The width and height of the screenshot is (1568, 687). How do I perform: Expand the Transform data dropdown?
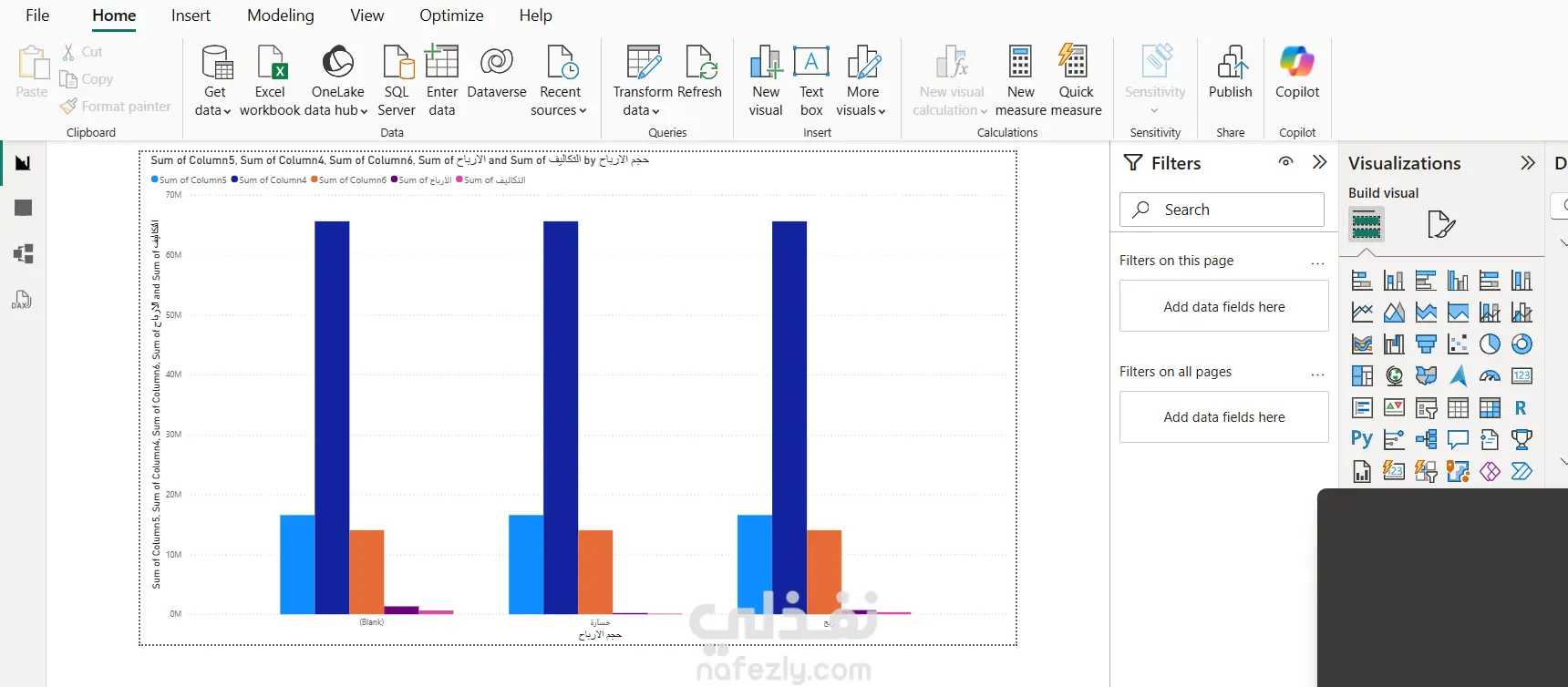[x=643, y=80]
